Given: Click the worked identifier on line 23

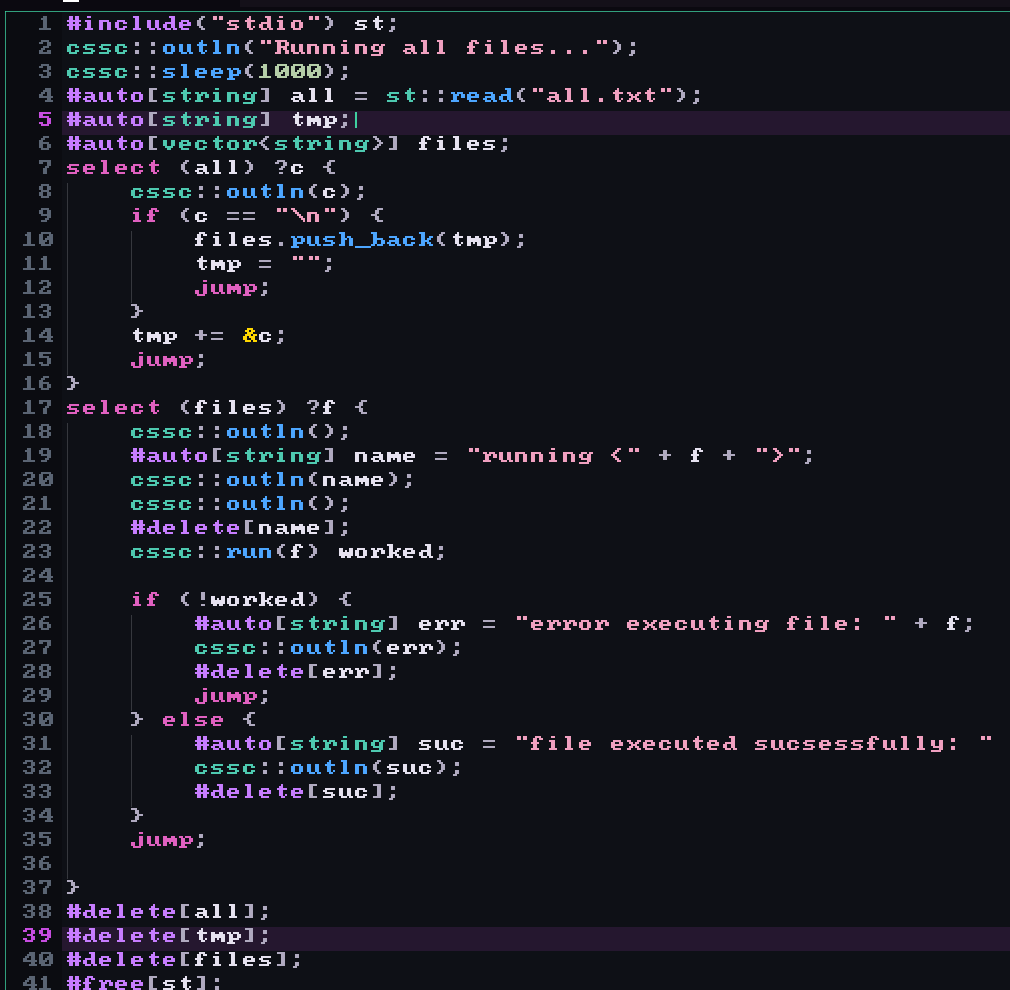Looking at the screenshot, I should [385, 551].
